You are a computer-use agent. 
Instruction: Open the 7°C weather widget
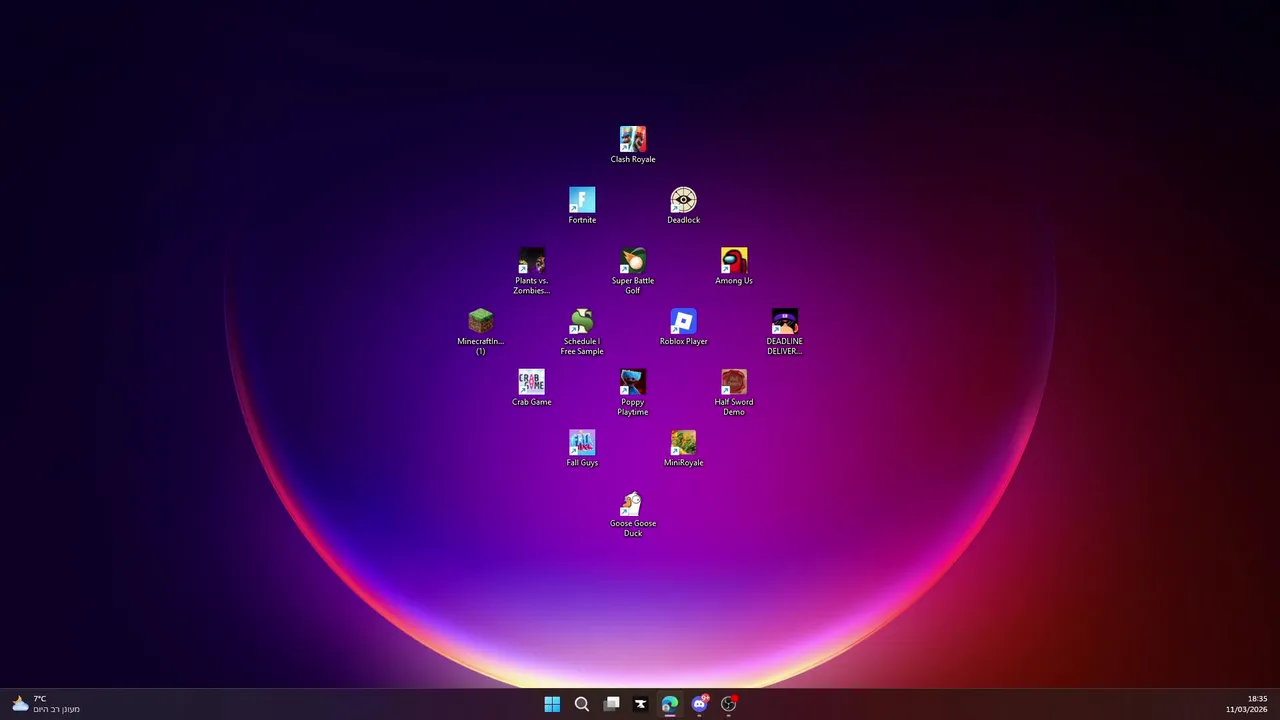[x=46, y=704]
